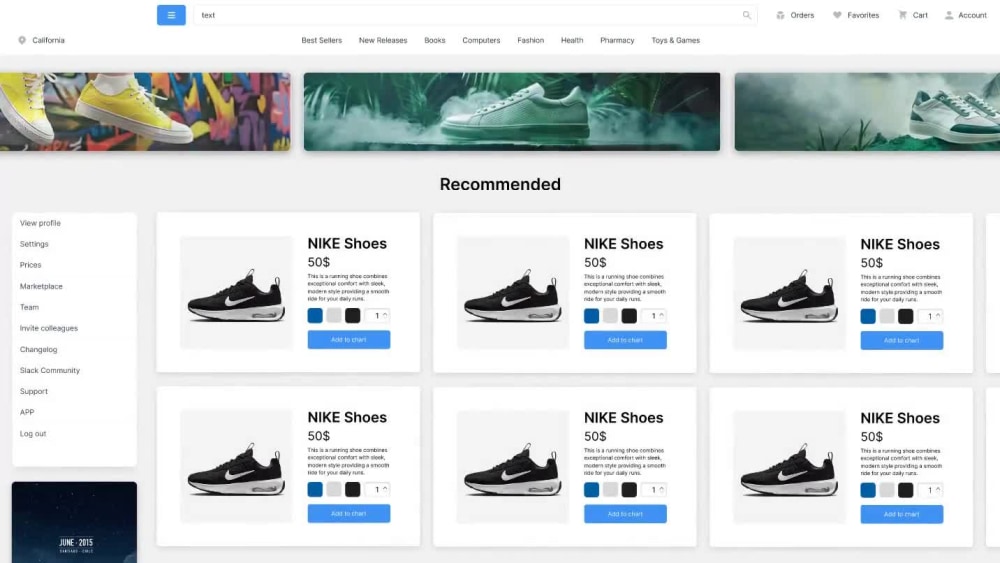1000x563 pixels.
Task: Click Log out in the sidebar
Action: pyautogui.click(x=33, y=434)
